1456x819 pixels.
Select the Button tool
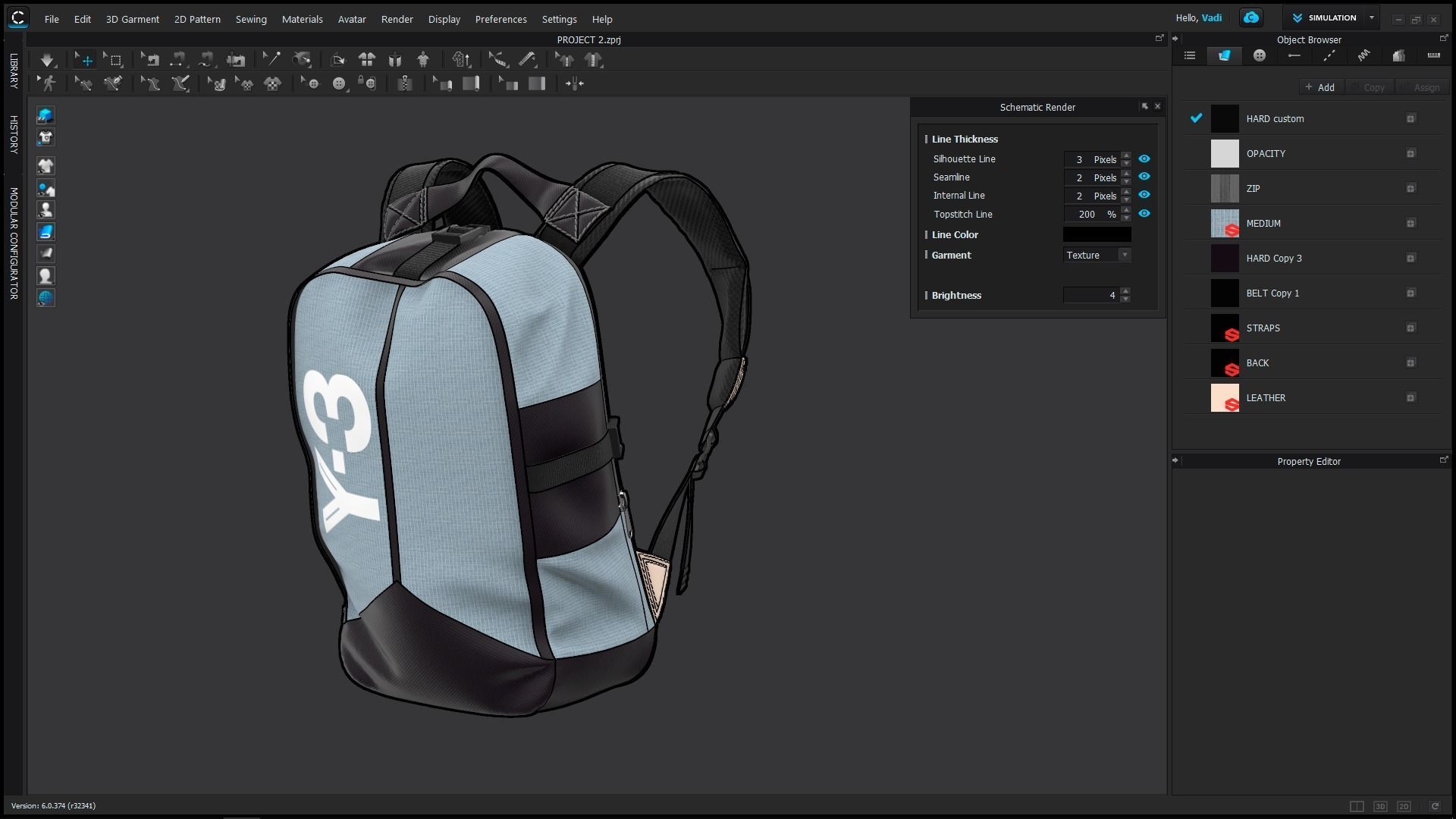tap(339, 84)
